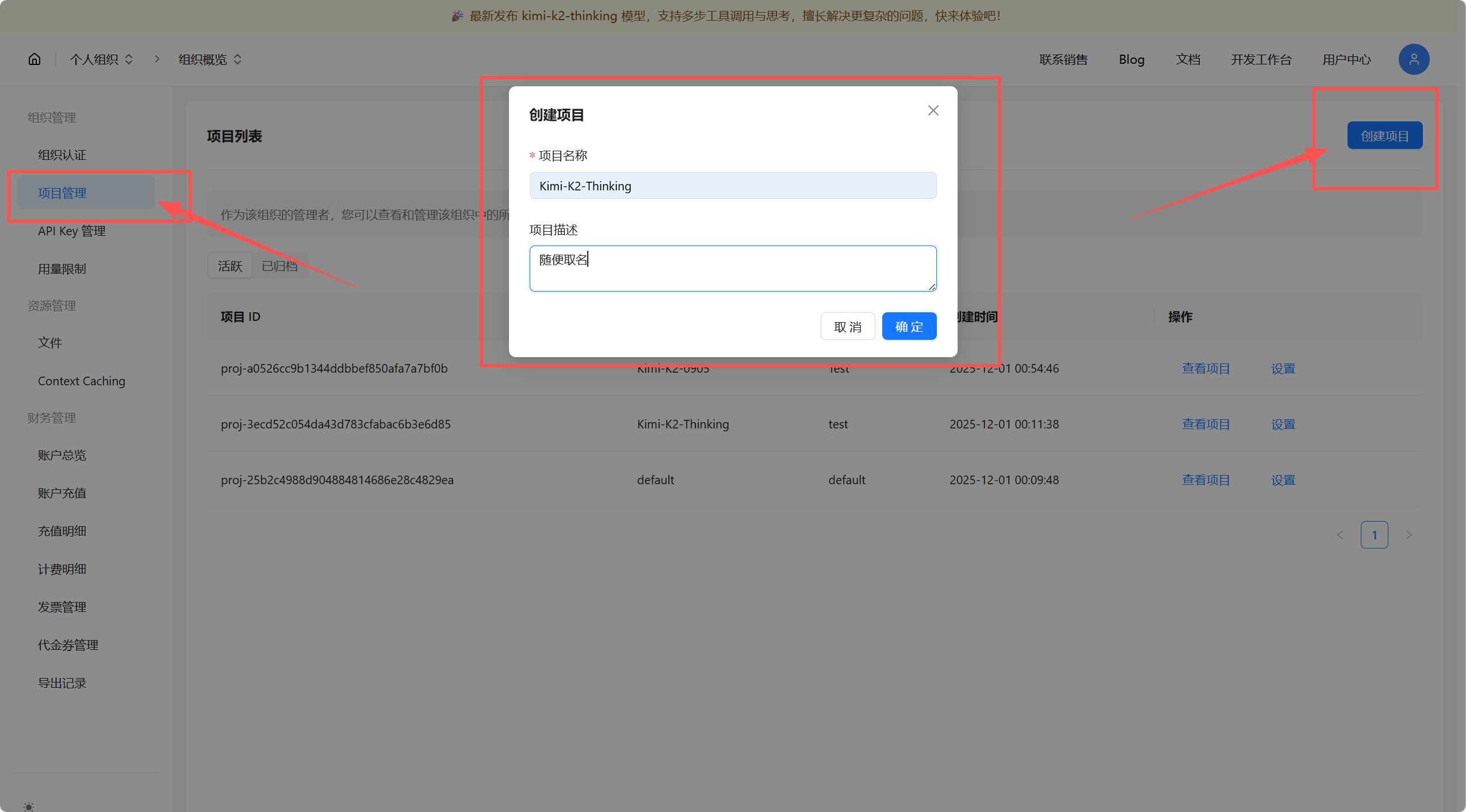This screenshot has height=812, width=1466.
Task: Click the home icon in the breadcrumb
Action: pos(34,59)
